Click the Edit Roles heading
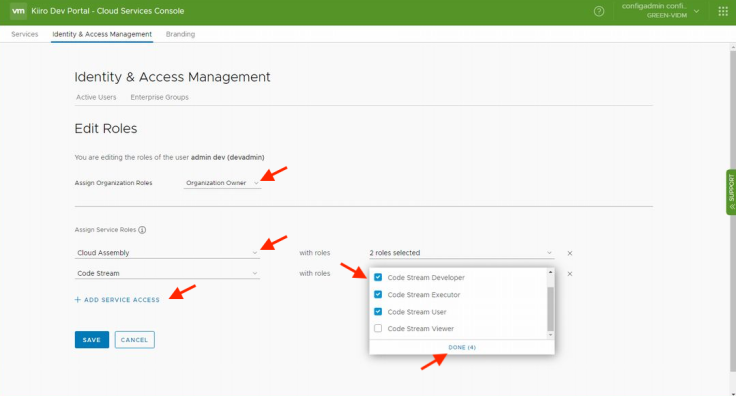 tap(106, 129)
